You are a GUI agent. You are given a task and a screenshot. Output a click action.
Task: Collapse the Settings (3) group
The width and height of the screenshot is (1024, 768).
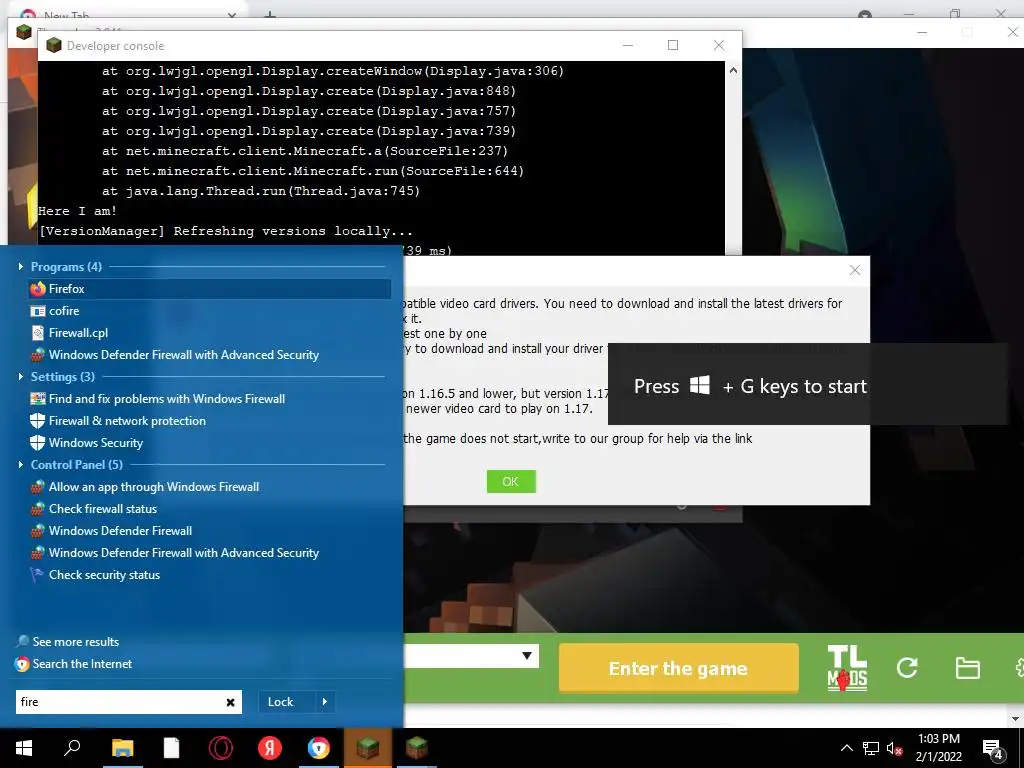point(21,377)
